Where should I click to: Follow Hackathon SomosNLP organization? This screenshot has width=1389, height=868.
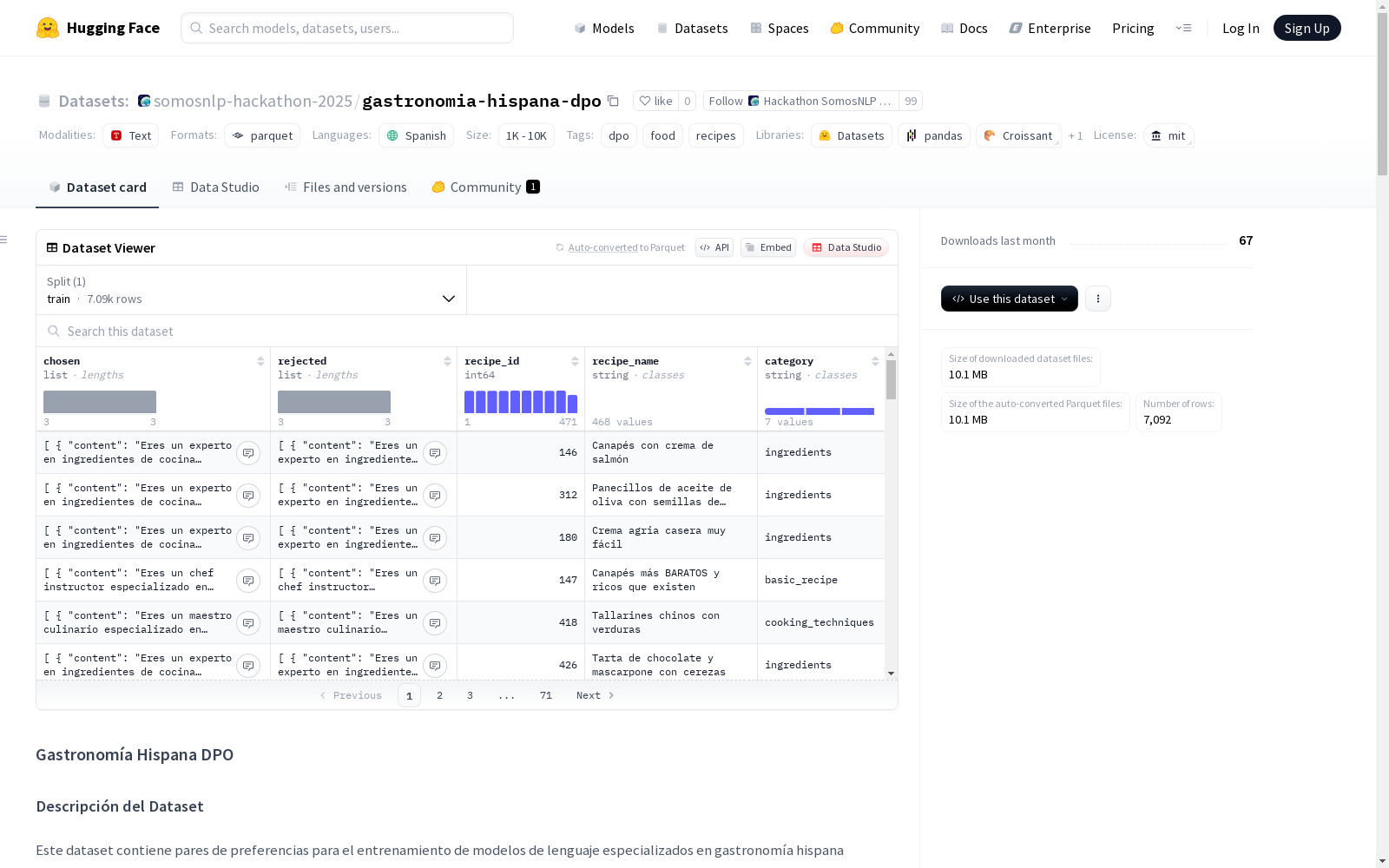click(801, 101)
